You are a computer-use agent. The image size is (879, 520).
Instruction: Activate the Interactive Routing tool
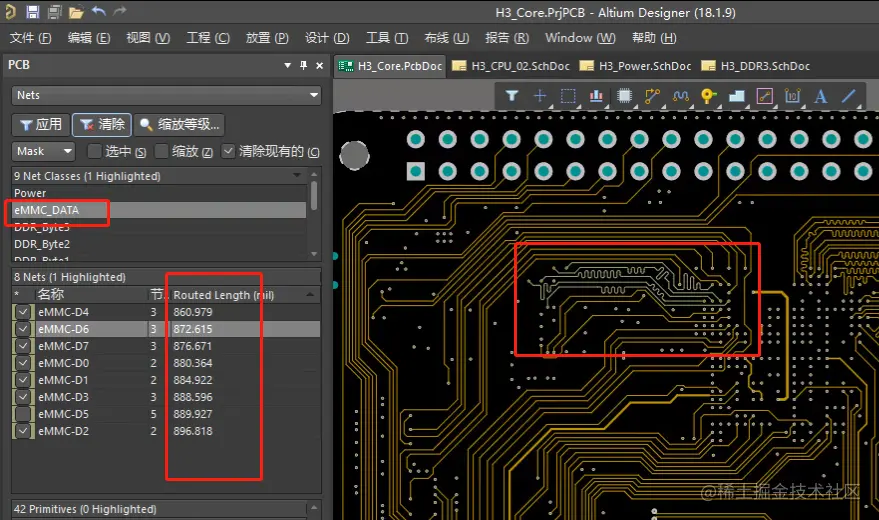(652, 96)
